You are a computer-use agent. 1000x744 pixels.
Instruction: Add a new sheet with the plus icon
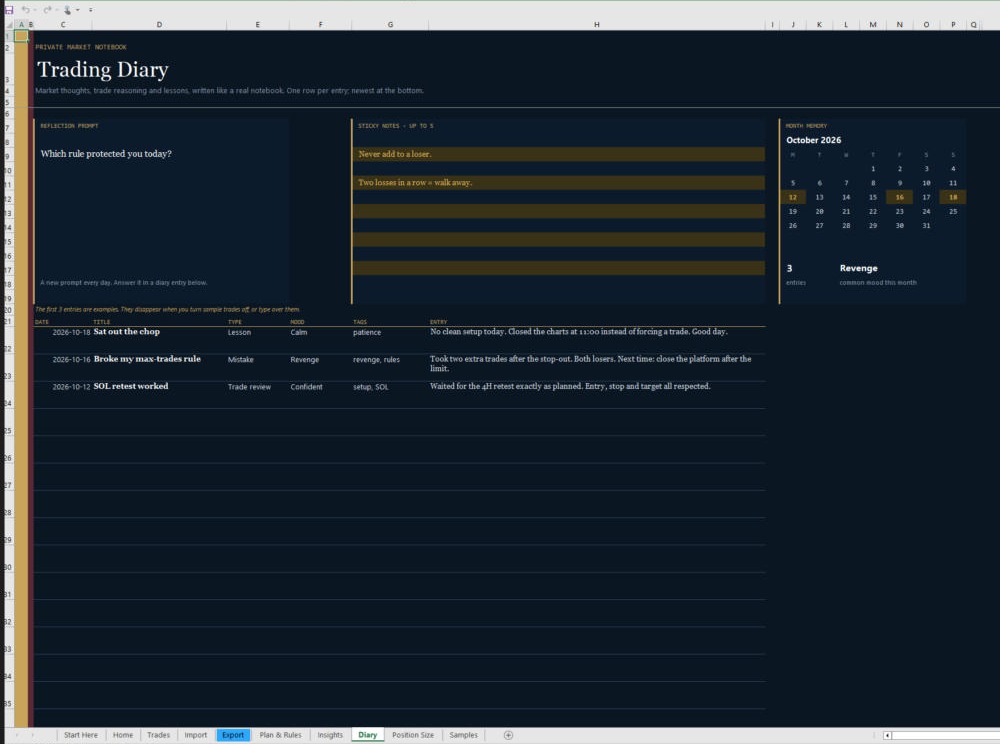click(508, 735)
